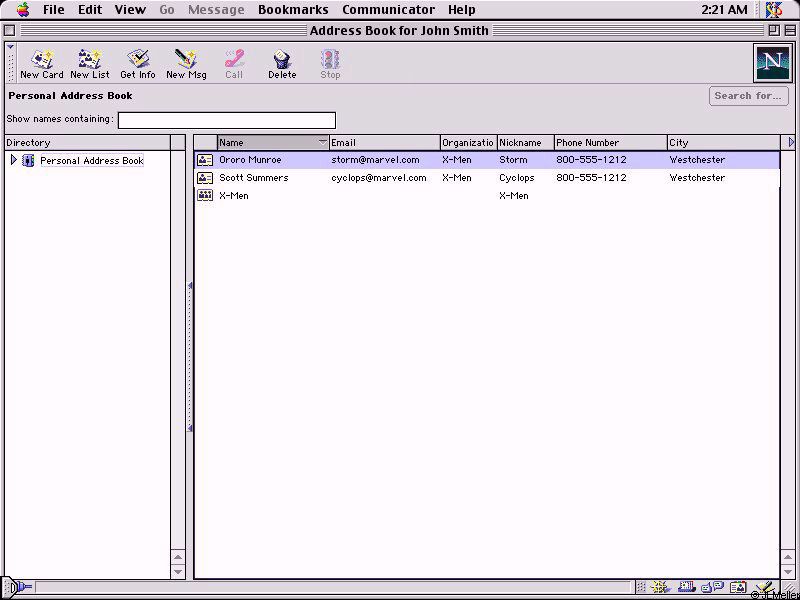
Task: Click the window collapse box in title bar
Action: coord(788,31)
